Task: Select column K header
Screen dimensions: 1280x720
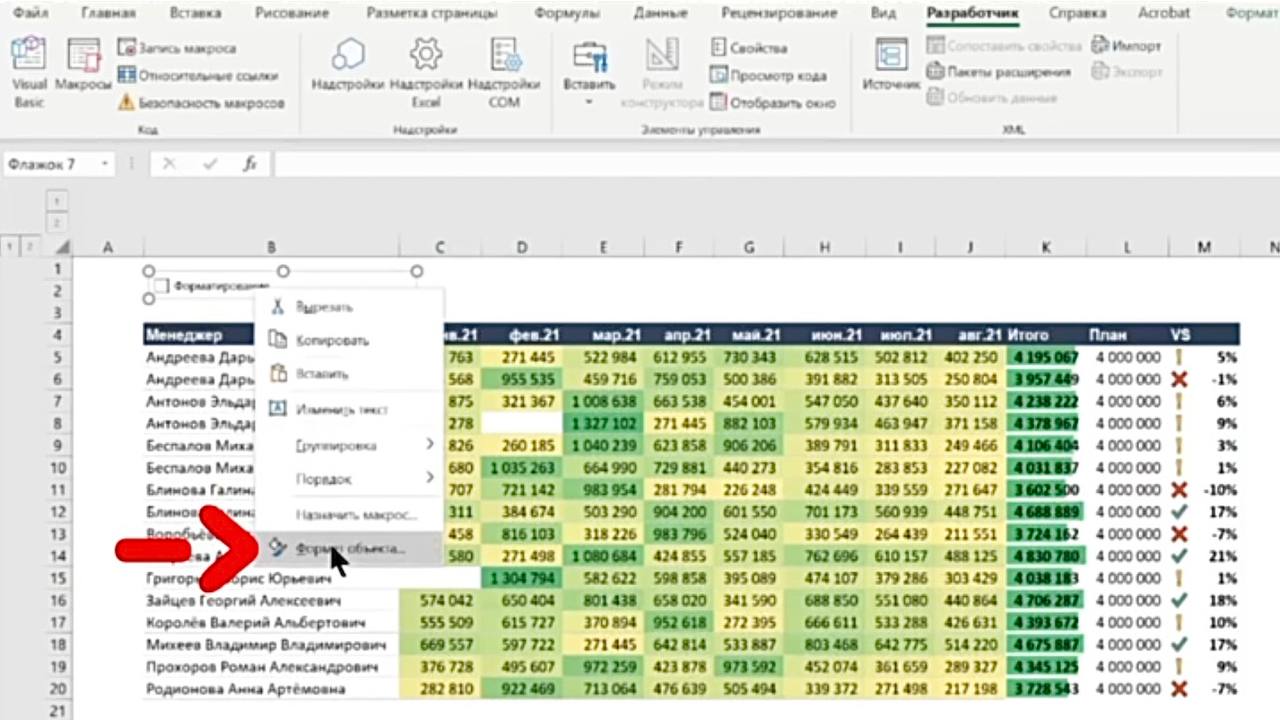Action: [1045, 247]
